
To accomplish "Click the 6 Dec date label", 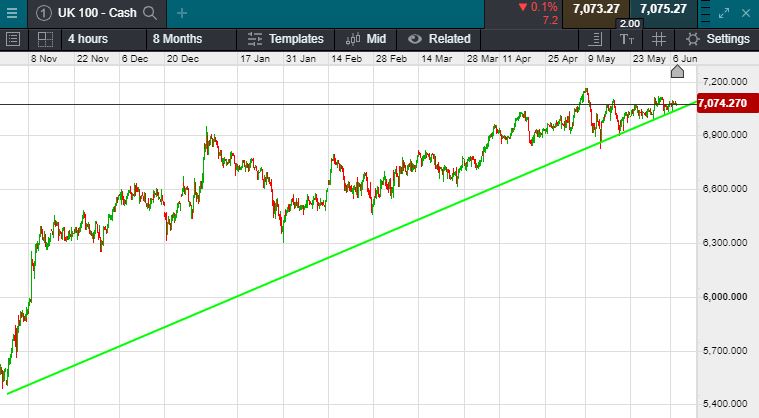I will 135,59.
